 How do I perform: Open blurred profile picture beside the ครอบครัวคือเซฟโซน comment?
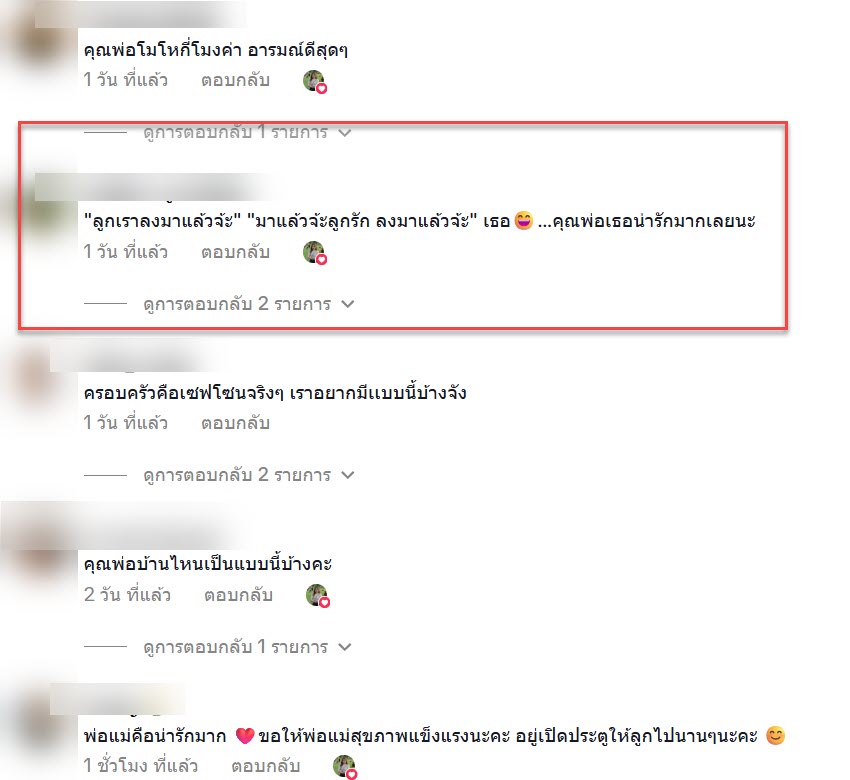tap(33, 379)
